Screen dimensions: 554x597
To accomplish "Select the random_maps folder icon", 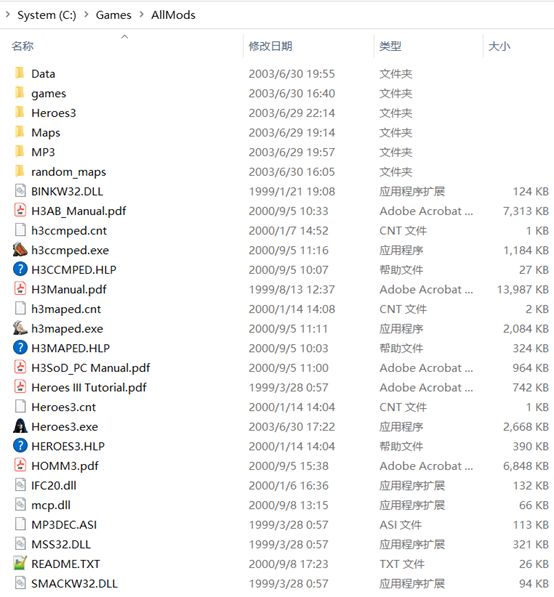I will 20,171.
